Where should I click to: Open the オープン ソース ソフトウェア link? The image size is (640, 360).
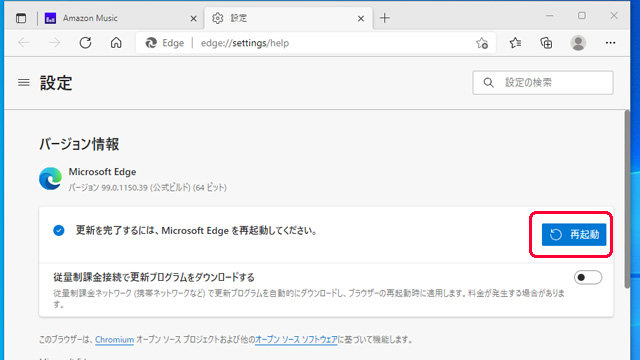pyautogui.click(x=296, y=340)
